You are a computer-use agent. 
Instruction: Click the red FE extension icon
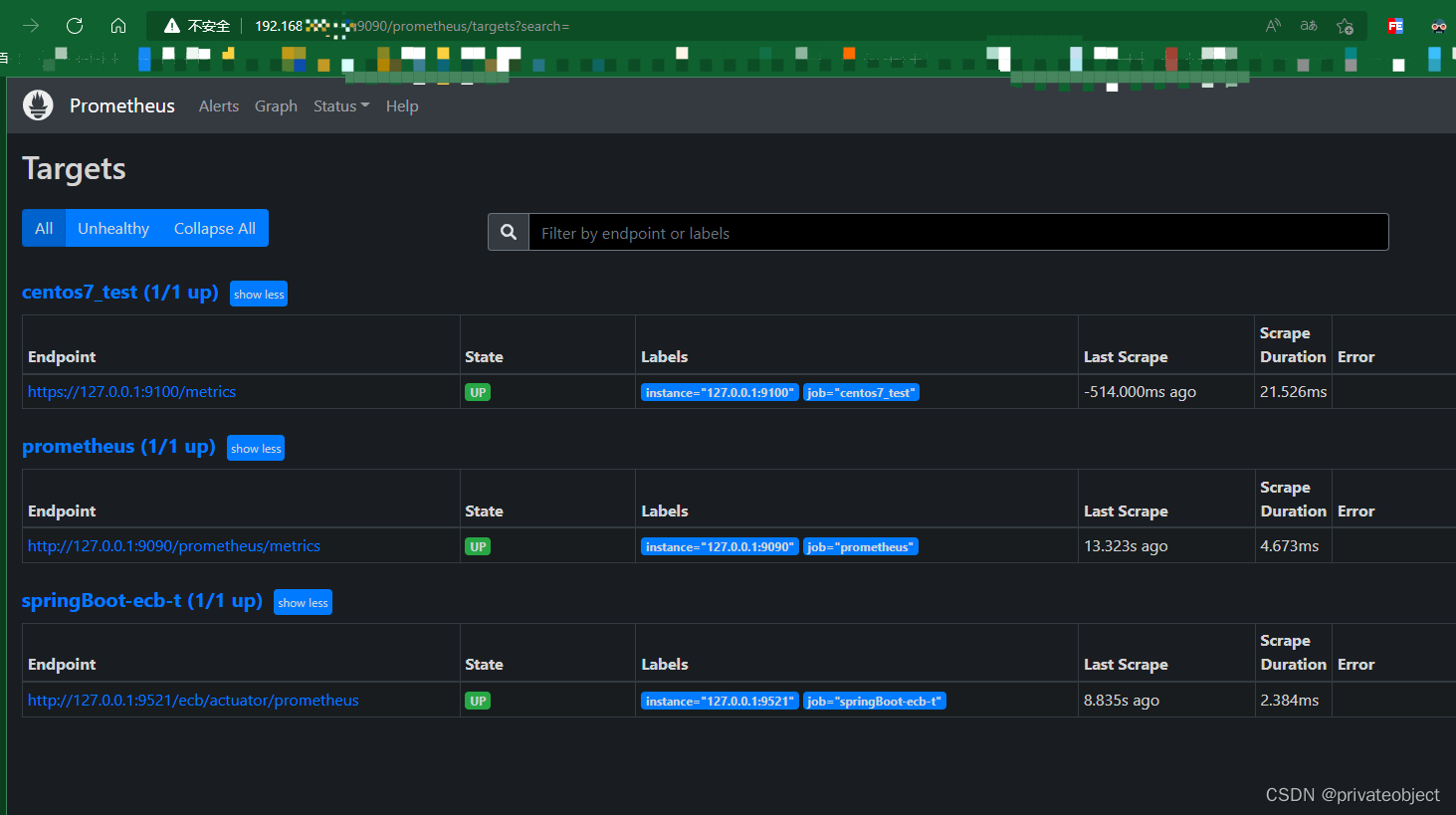(x=1395, y=26)
